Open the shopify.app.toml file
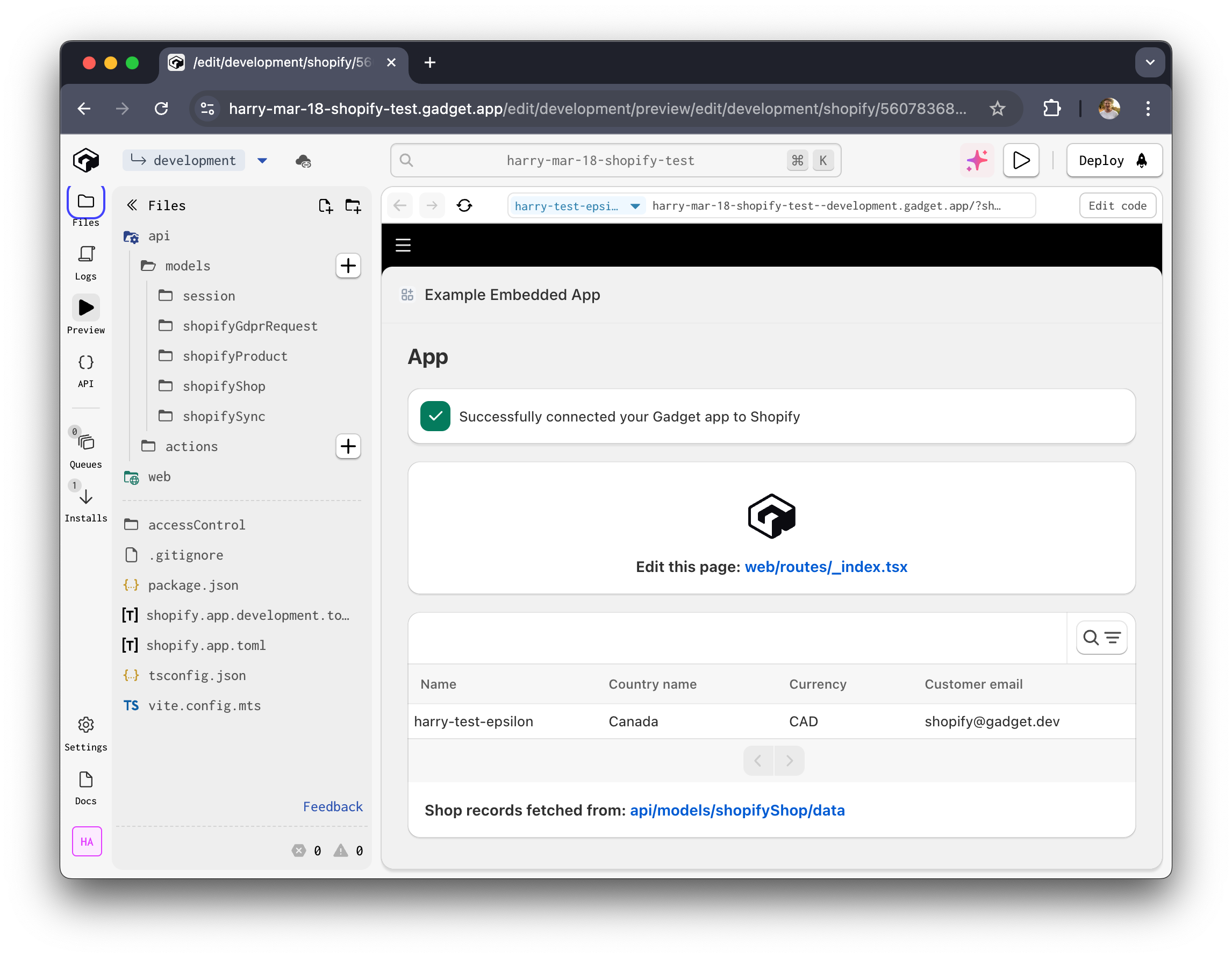 tap(194, 645)
